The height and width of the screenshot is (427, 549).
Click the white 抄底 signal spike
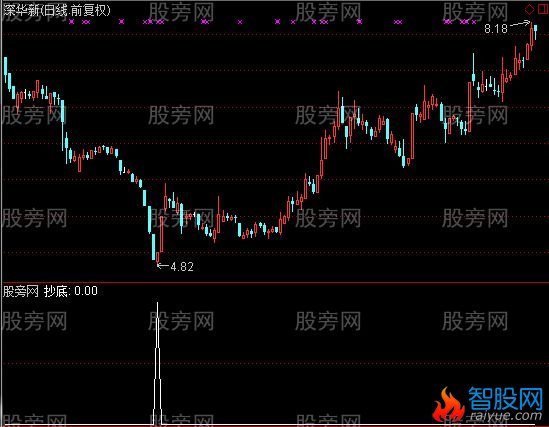click(x=158, y=363)
